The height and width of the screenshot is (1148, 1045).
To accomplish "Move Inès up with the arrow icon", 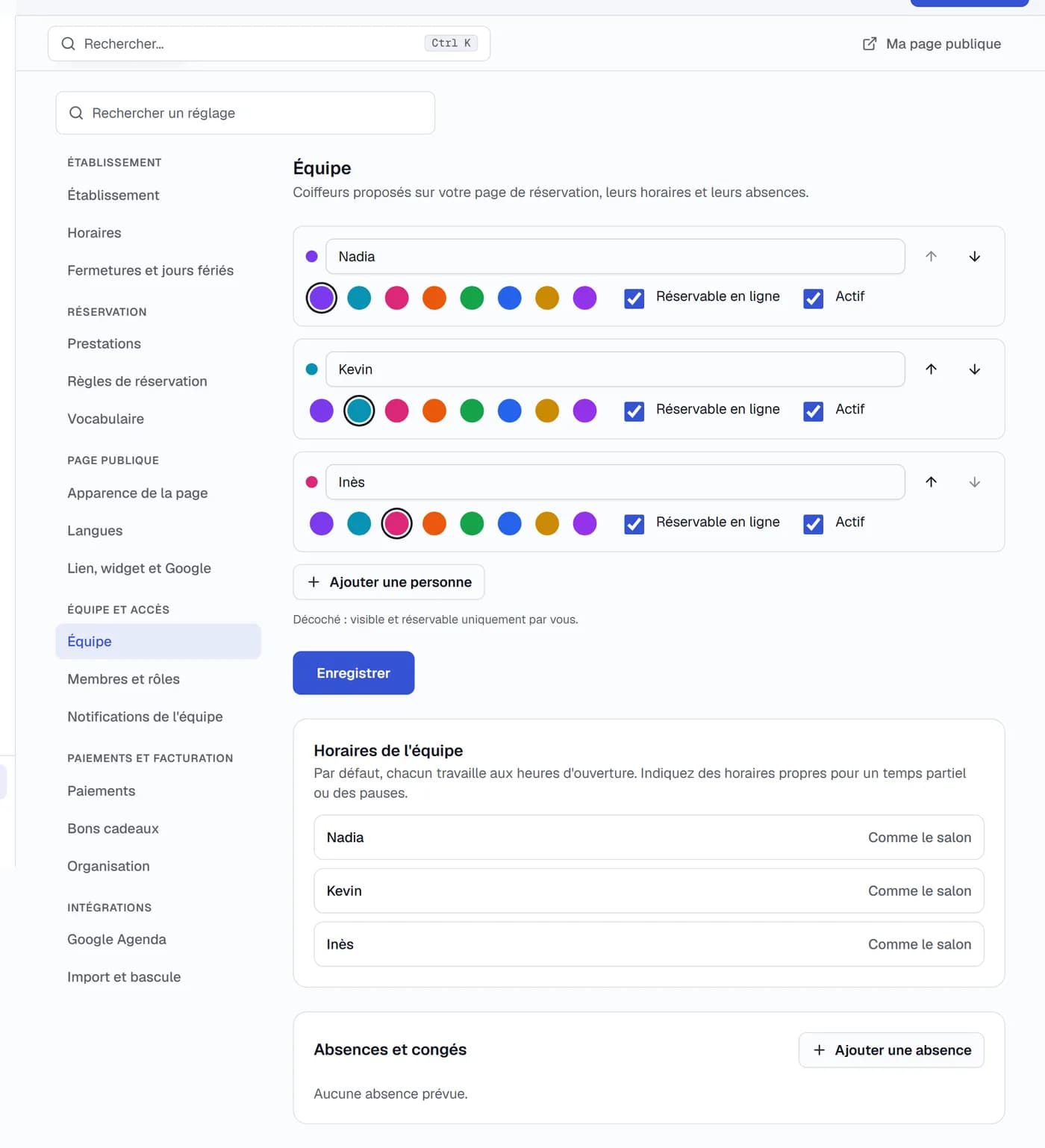I will tap(931, 482).
